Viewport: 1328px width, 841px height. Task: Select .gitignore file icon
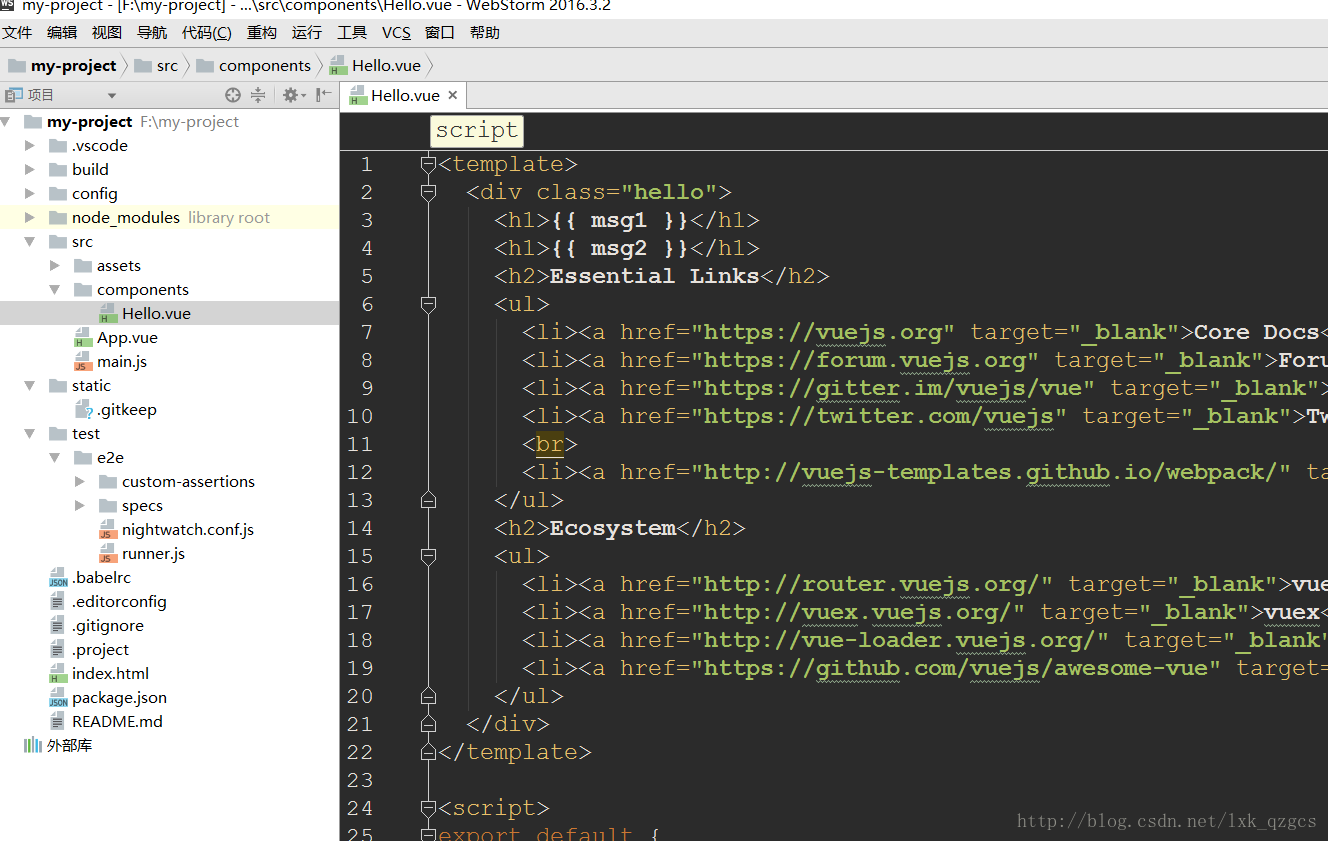(x=58, y=626)
